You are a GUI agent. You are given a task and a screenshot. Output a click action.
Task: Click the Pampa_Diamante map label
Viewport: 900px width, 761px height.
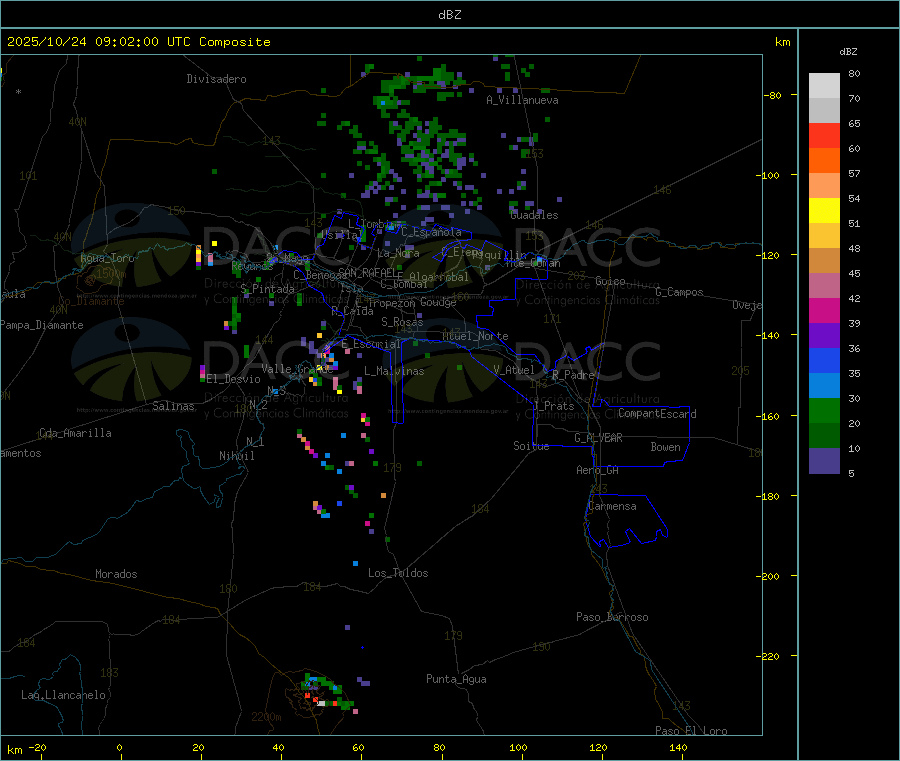[x=42, y=325]
